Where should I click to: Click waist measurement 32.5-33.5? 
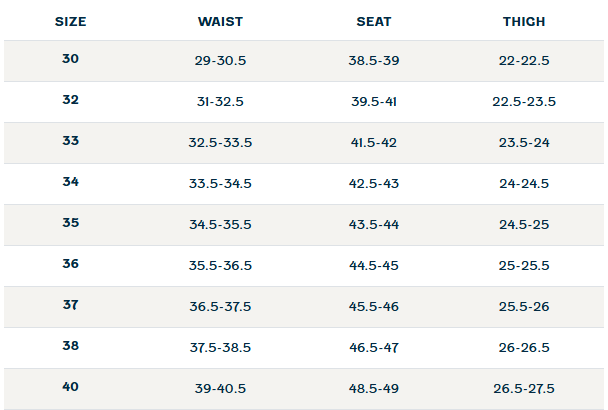(x=220, y=143)
